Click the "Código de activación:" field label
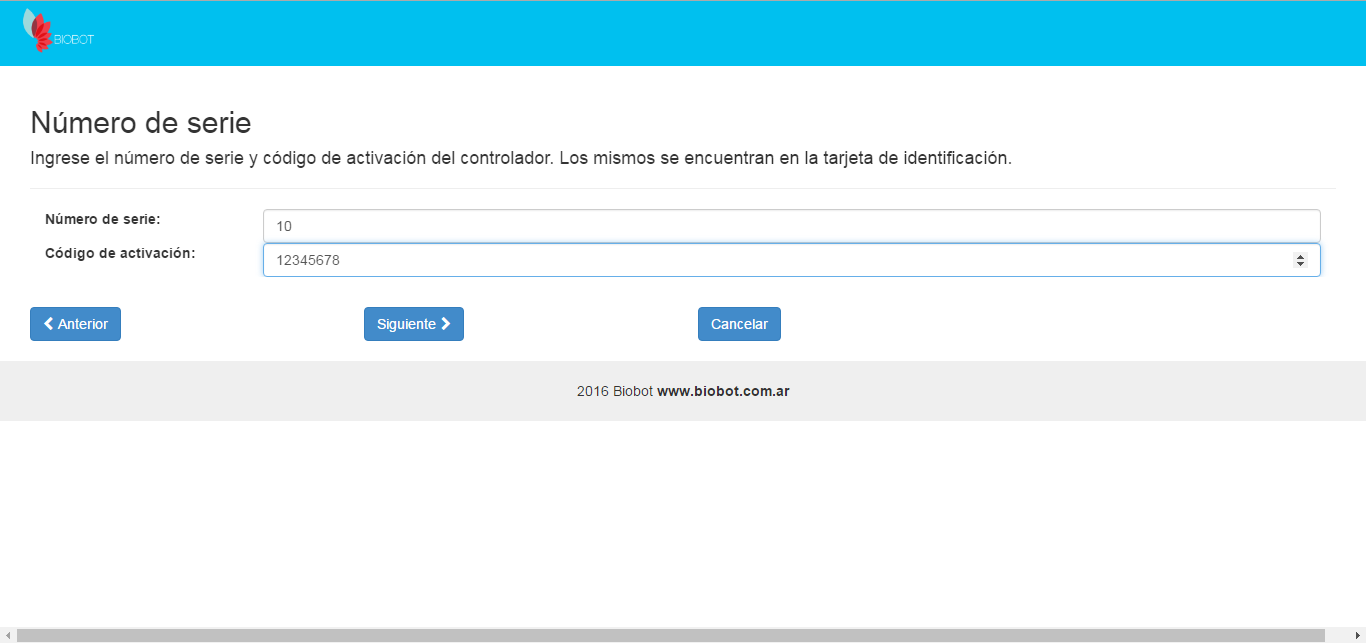The image size is (1366, 643). [x=120, y=253]
